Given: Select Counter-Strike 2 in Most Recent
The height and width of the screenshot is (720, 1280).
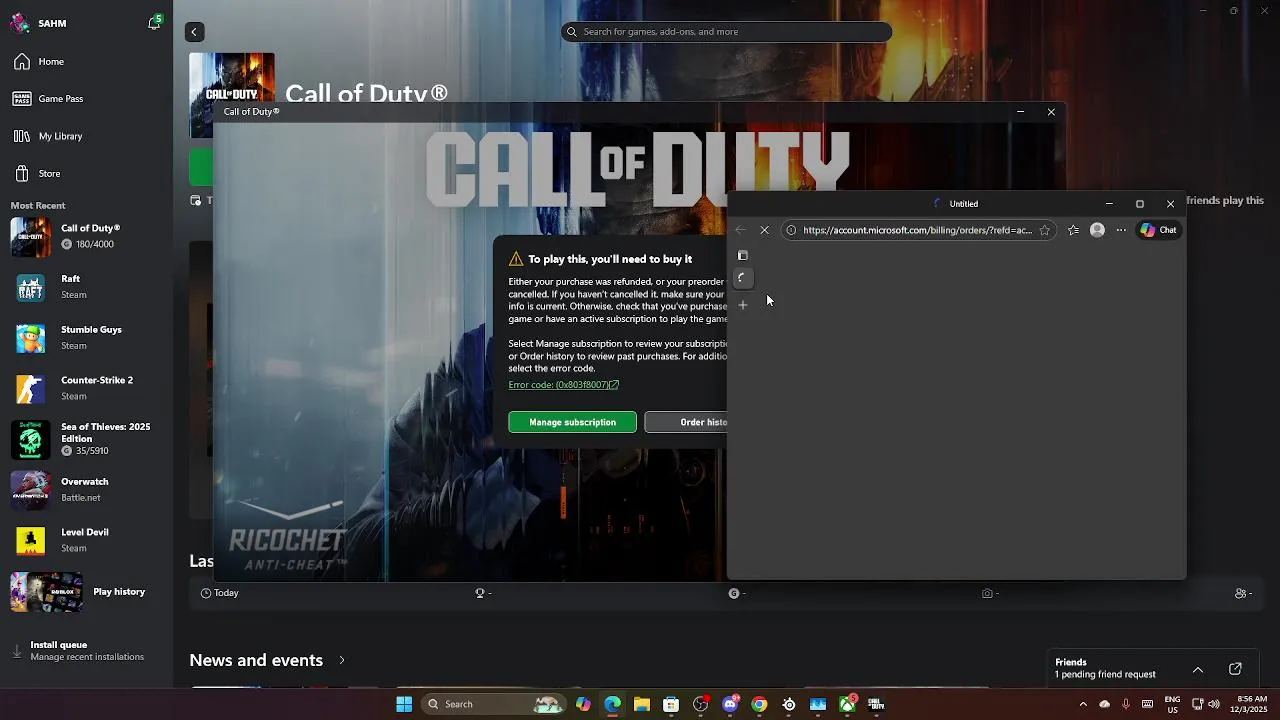Looking at the screenshot, I should click(87, 388).
